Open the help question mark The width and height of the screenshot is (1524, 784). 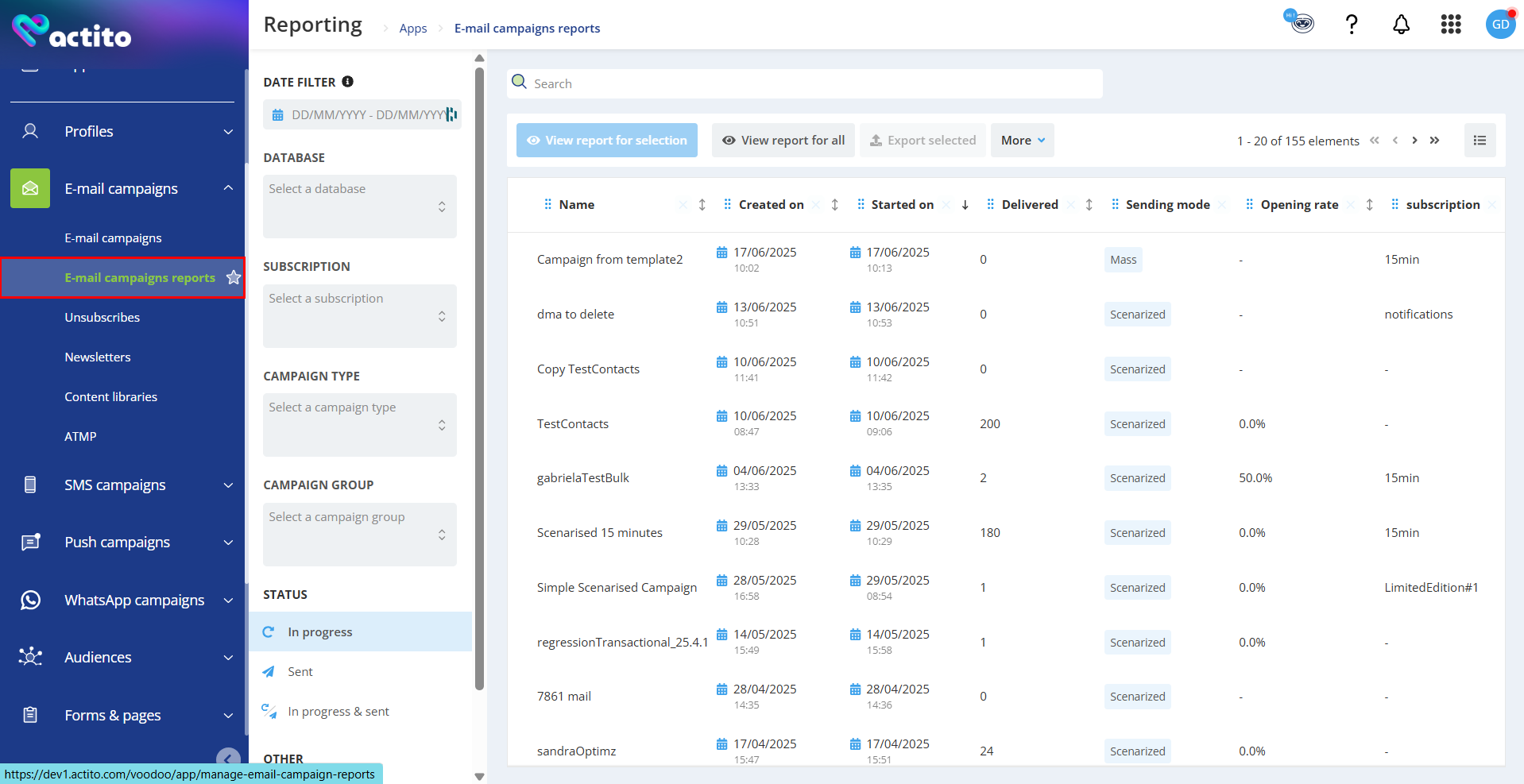[1352, 25]
